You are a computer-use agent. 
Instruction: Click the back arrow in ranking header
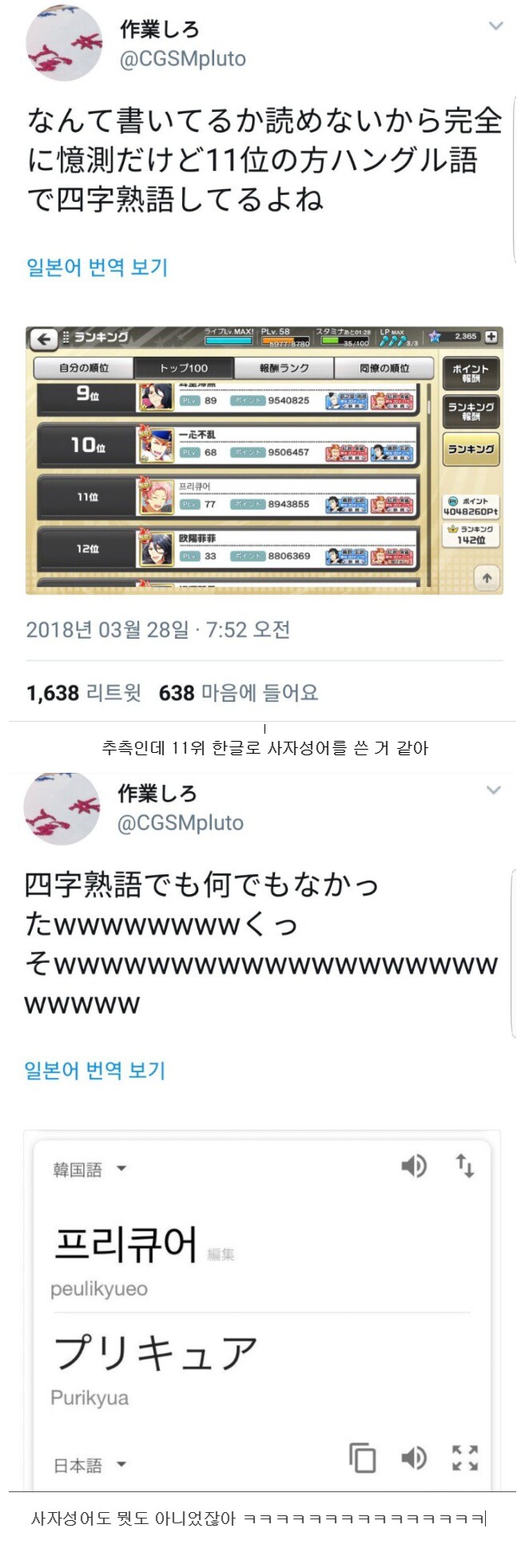click(x=42, y=339)
